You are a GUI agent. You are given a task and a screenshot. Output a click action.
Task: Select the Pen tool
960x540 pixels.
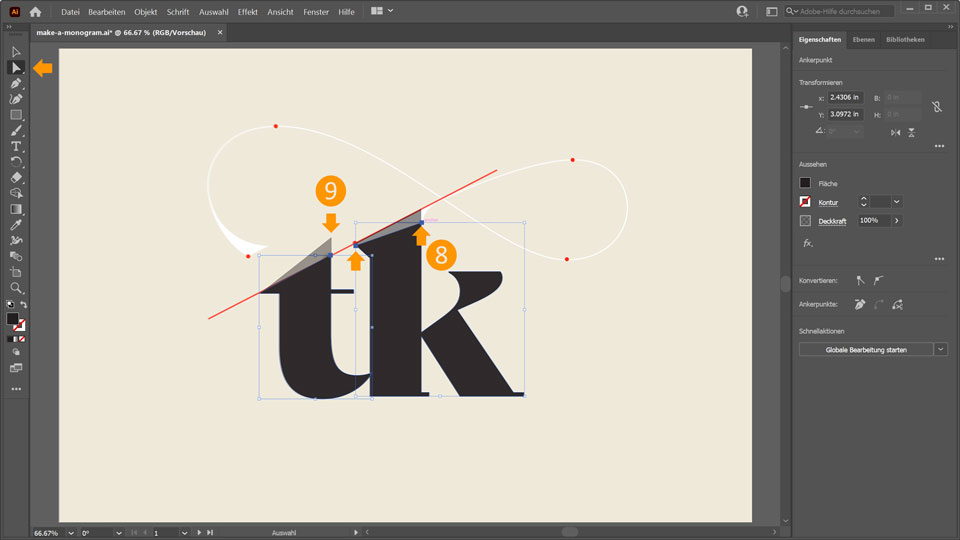[16, 83]
